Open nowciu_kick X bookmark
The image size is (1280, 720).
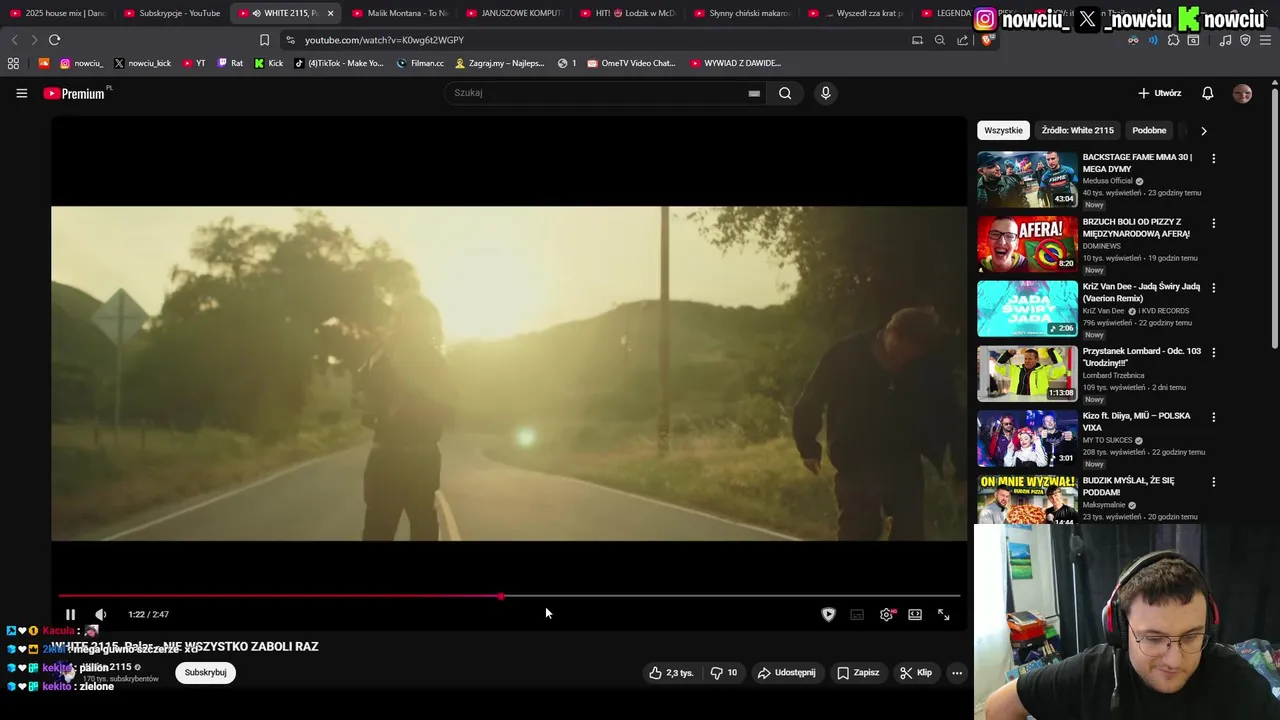click(142, 63)
